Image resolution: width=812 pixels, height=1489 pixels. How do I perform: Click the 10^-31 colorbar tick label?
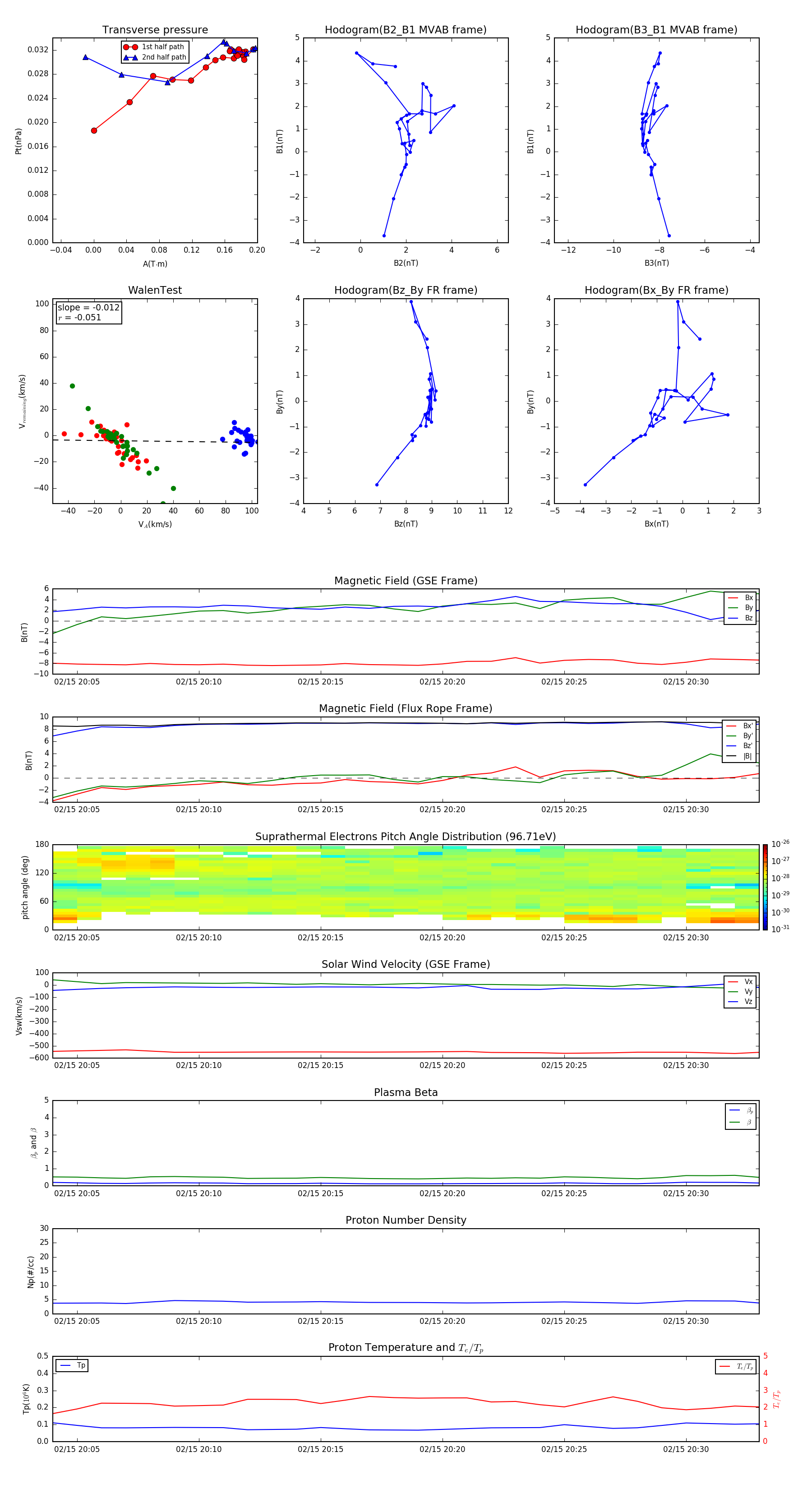point(780,929)
